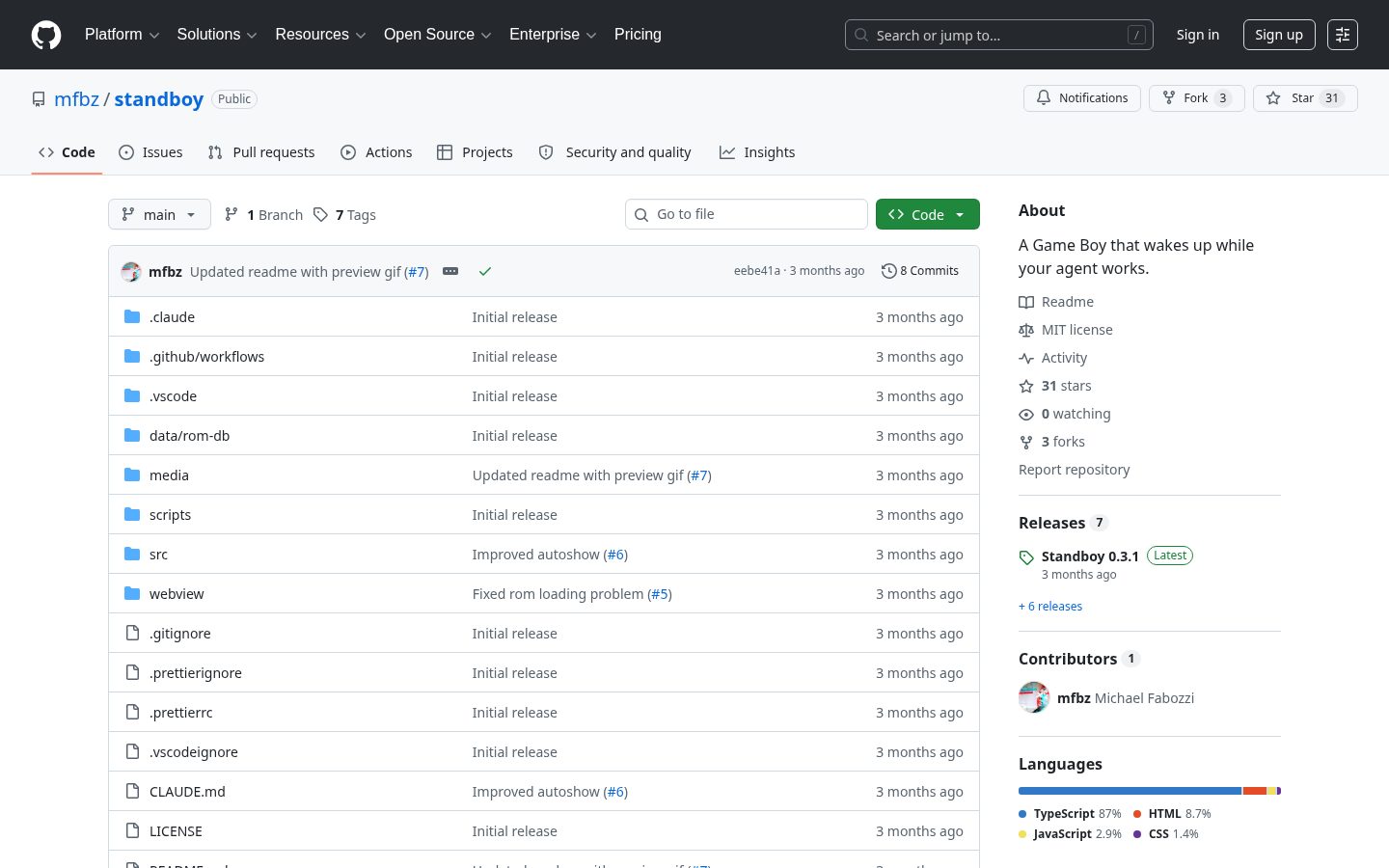Screen dimensions: 1389x868
Task: Fork the standboy repository
Action: pos(1197,98)
